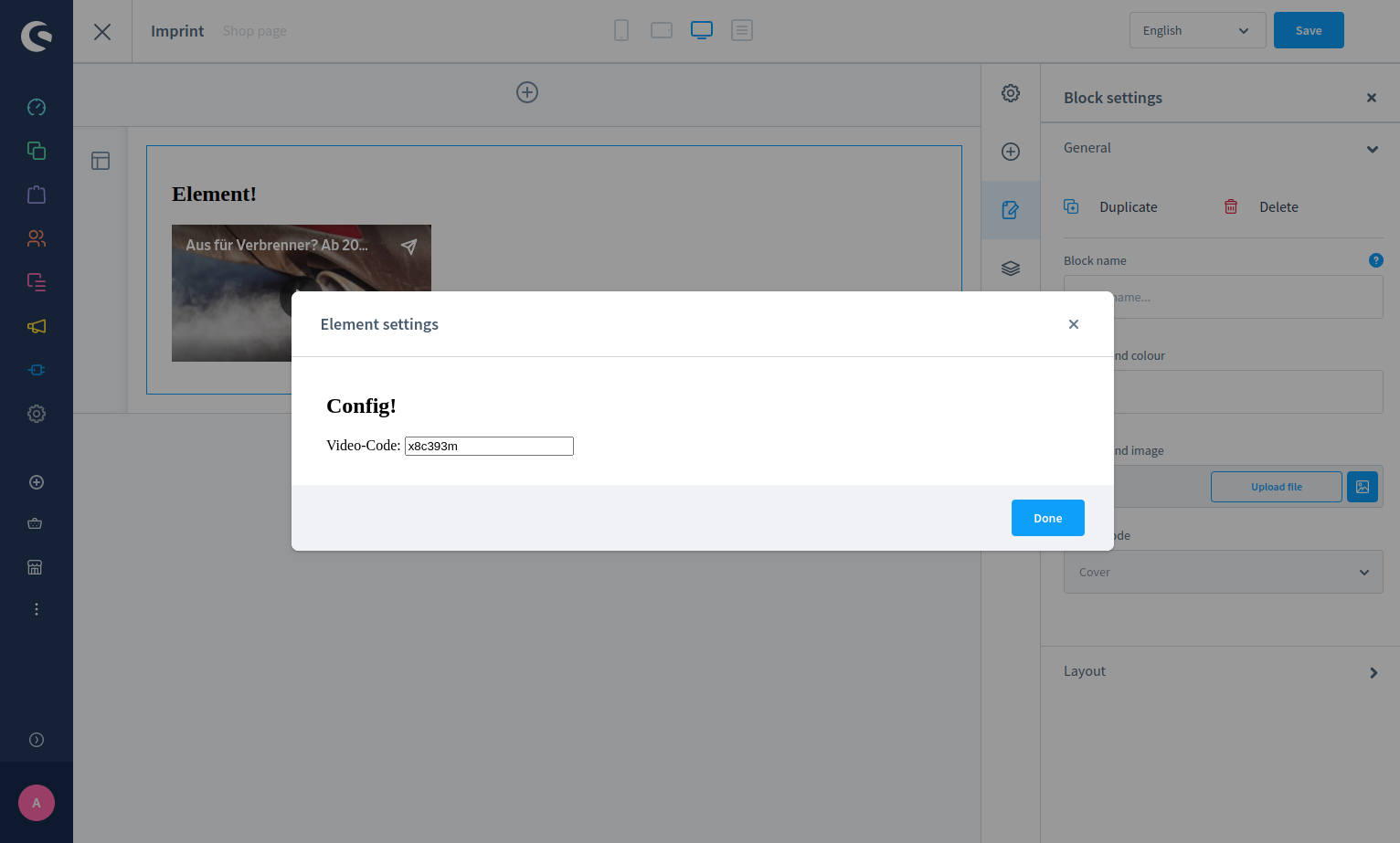Image resolution: width=1400 pixels, height=843 pixels.
Task: Toggle the form view preview mode
Action: [742, 29]
